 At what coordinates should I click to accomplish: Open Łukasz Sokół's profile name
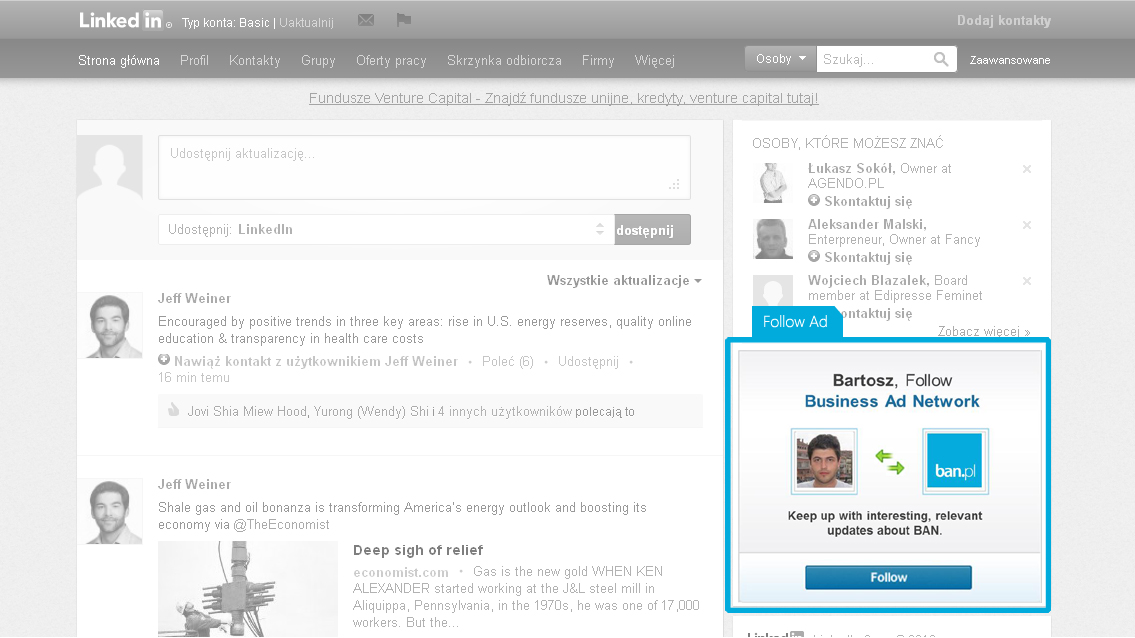[851, 168]
